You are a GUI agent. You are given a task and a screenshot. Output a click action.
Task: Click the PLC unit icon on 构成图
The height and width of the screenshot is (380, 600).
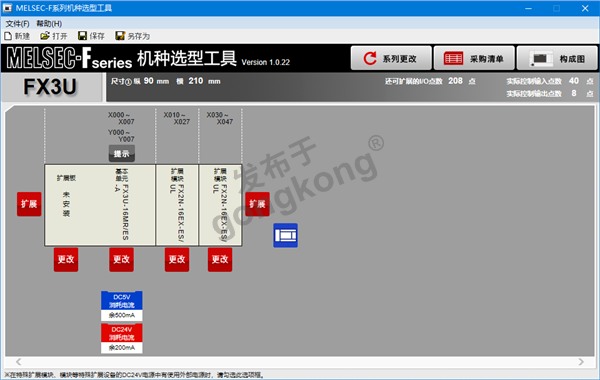coord(541,59)
